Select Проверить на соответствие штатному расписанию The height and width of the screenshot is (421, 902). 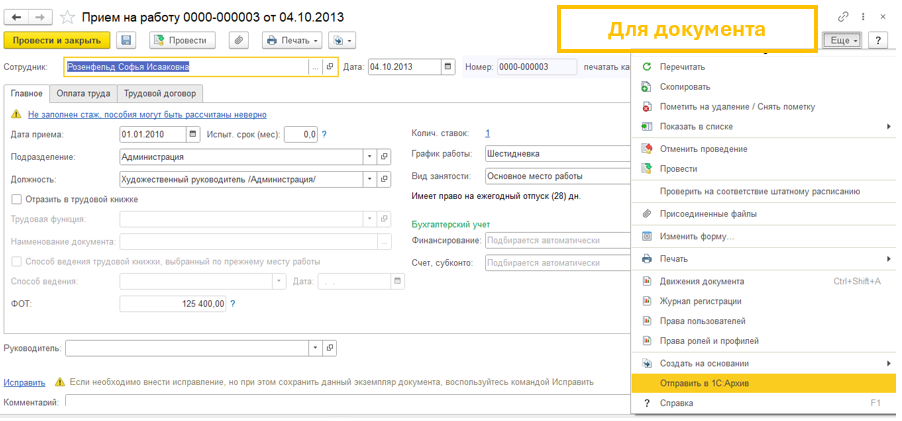(x=764, y=192)
